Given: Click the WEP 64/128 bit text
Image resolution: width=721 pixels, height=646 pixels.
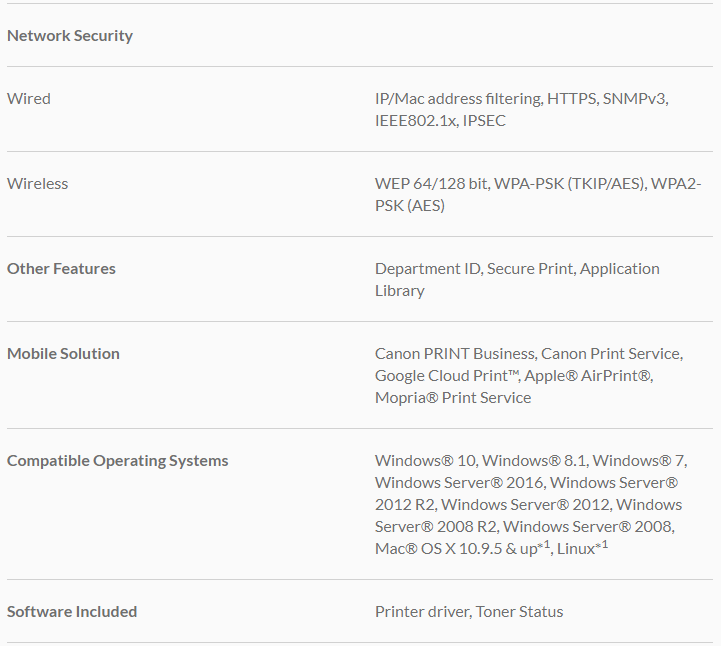Looking at the screenshot, I should point(431,184).
